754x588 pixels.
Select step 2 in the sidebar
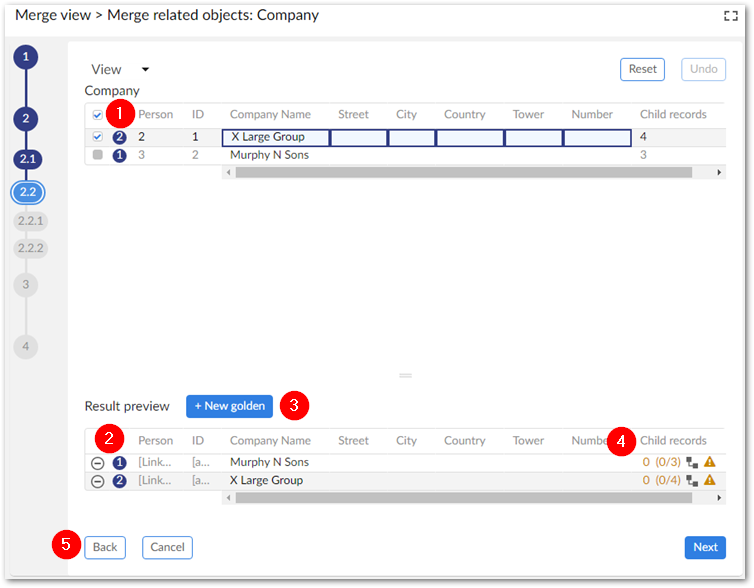(x=26, y=118)
